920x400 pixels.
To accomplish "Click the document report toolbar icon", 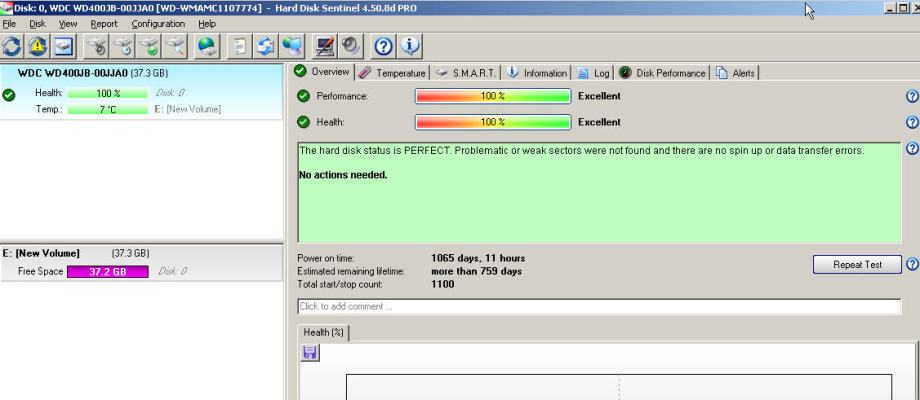I will click(239, 46).
